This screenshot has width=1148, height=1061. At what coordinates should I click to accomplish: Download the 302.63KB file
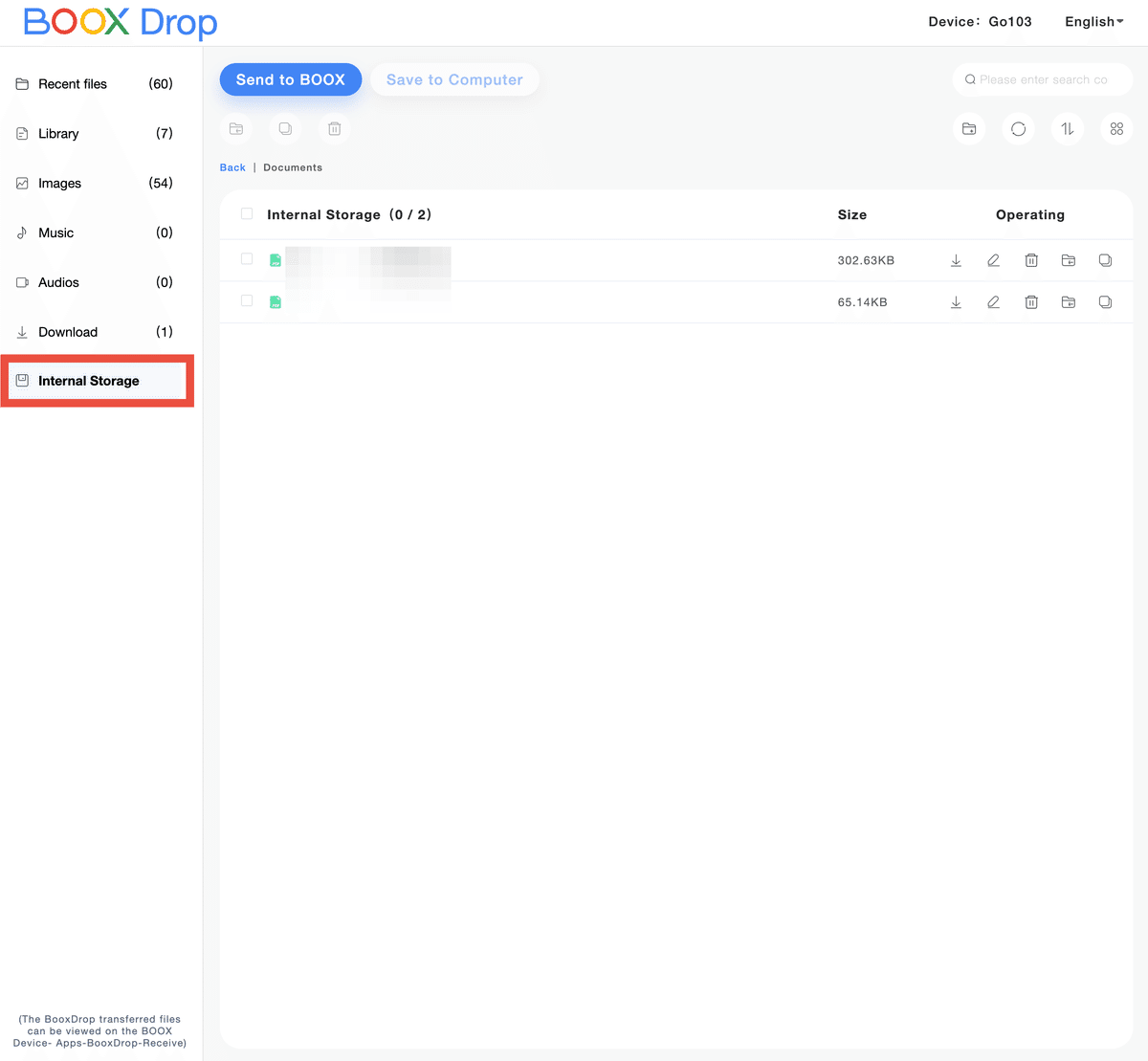tap(956, 260)
